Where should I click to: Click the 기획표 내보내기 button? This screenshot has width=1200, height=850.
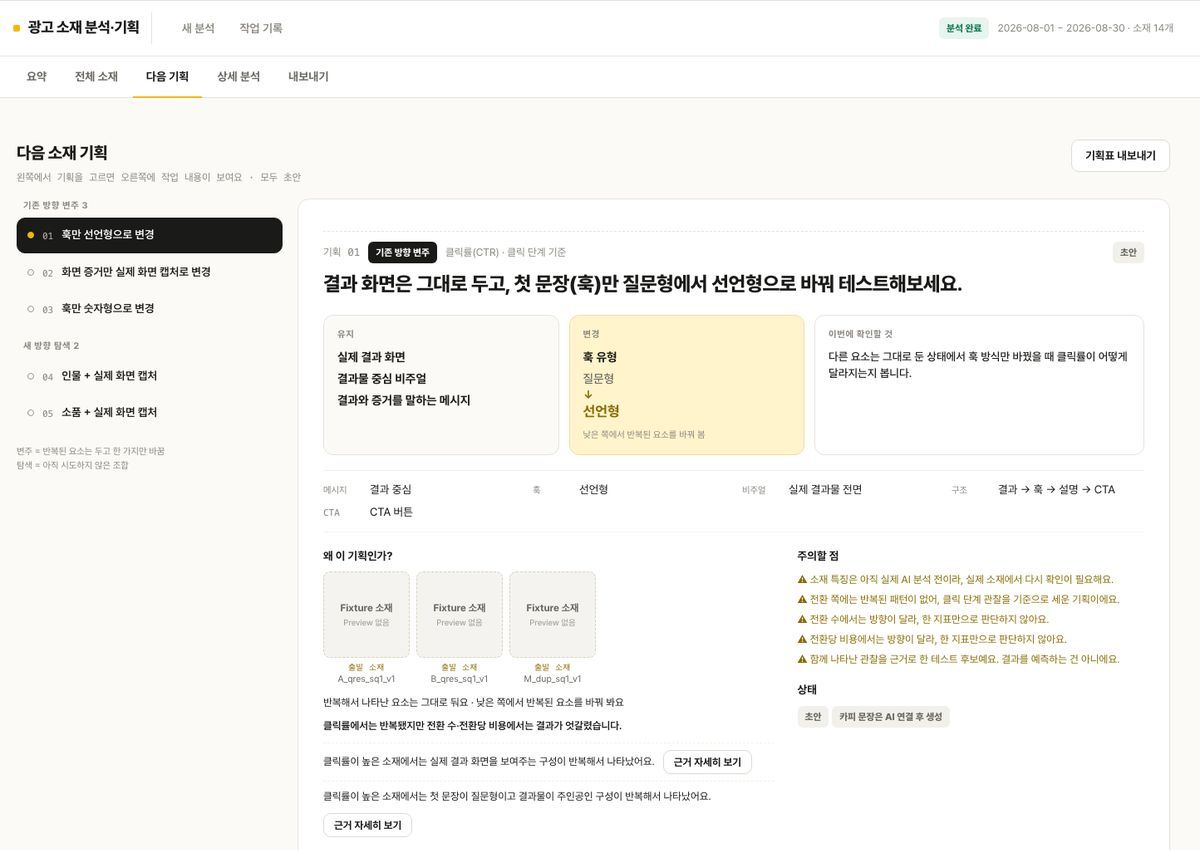point(1120,156)
